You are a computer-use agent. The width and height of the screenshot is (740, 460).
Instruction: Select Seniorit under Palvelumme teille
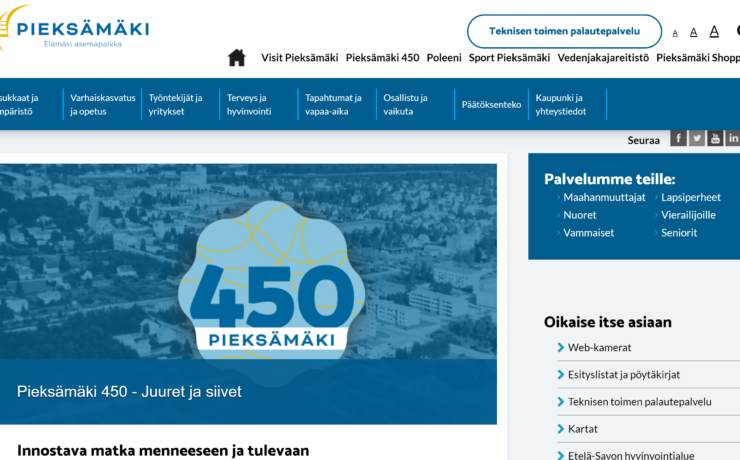click(679, 233)
